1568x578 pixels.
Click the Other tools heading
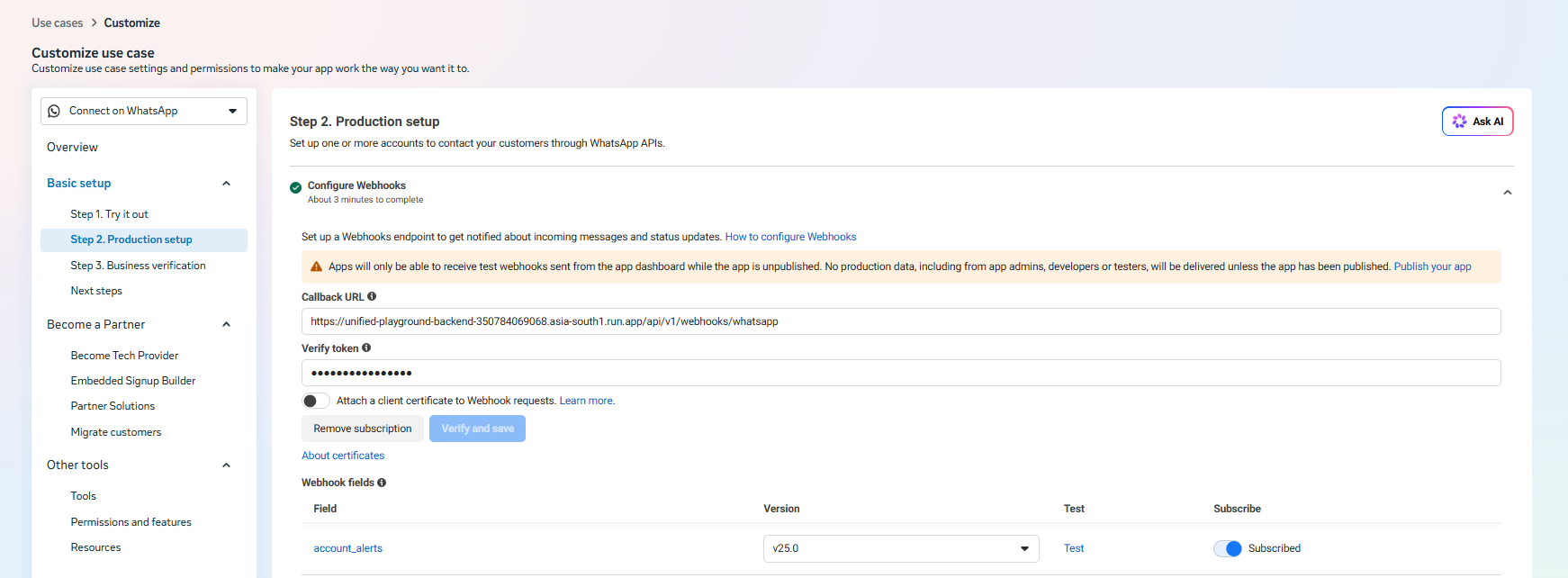click(x=77, y=465)
